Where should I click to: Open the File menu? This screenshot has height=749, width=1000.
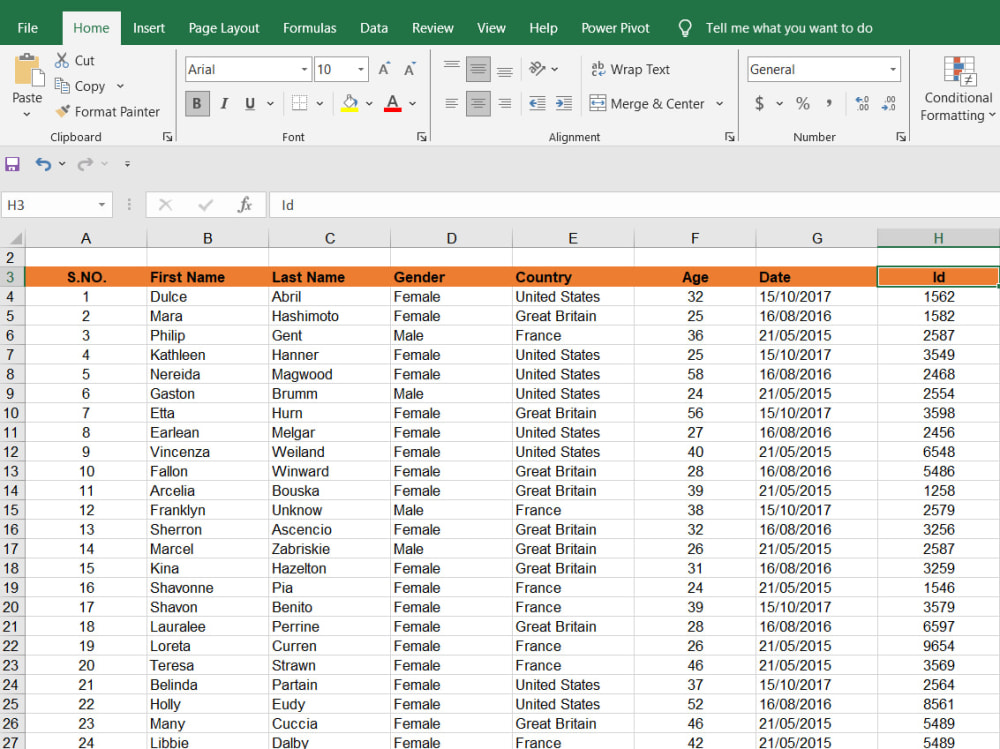point(27,28)
